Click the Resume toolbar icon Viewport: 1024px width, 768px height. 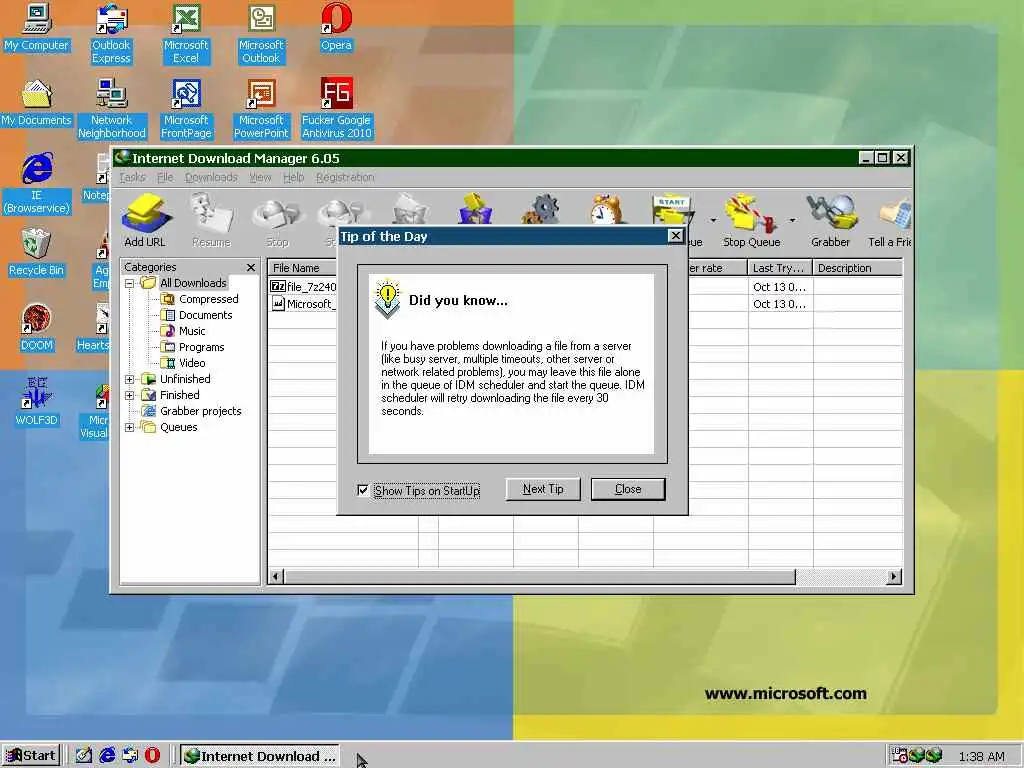tap(211, 220)
